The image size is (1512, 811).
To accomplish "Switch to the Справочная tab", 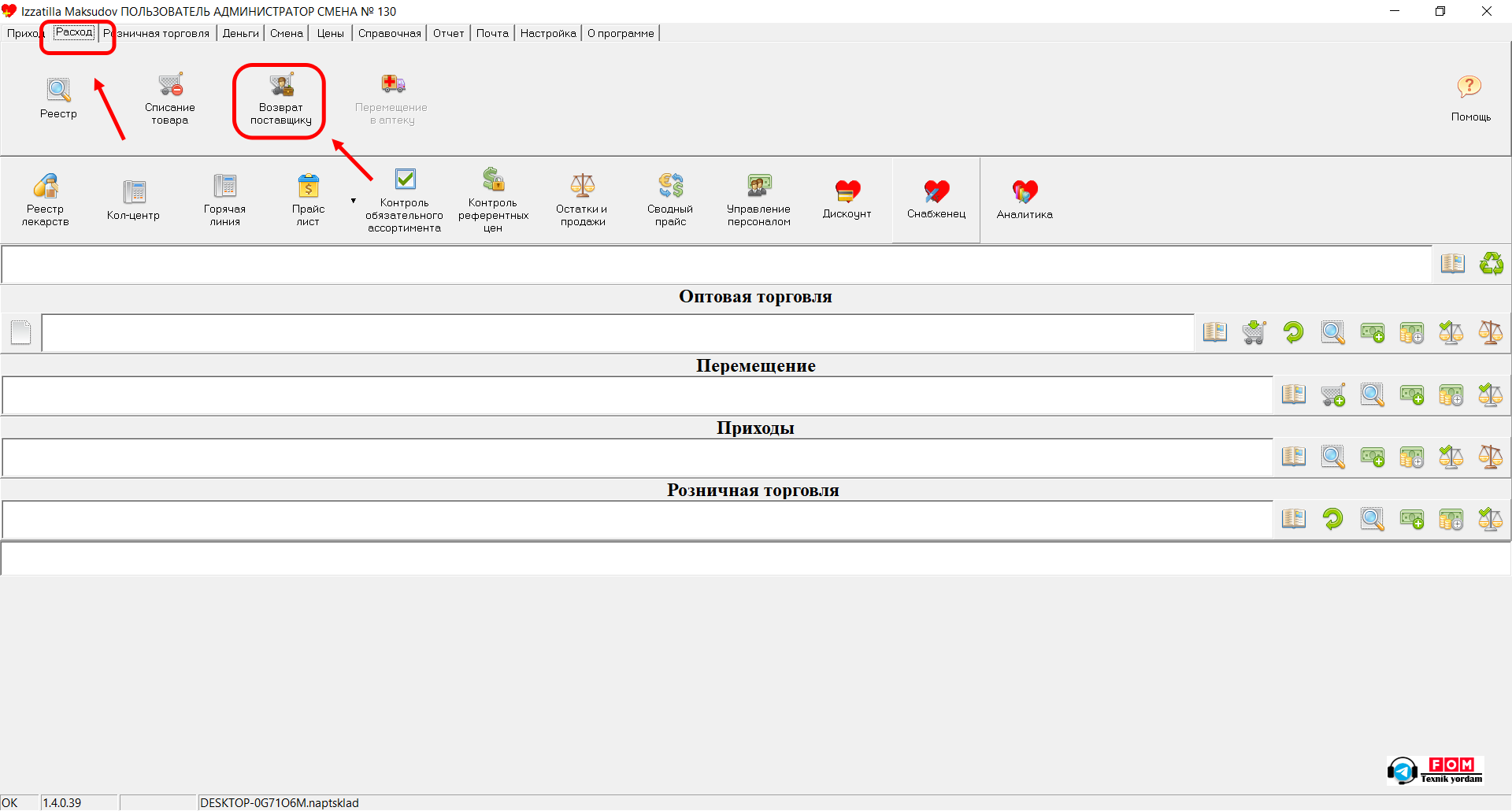I will (390, 33).
